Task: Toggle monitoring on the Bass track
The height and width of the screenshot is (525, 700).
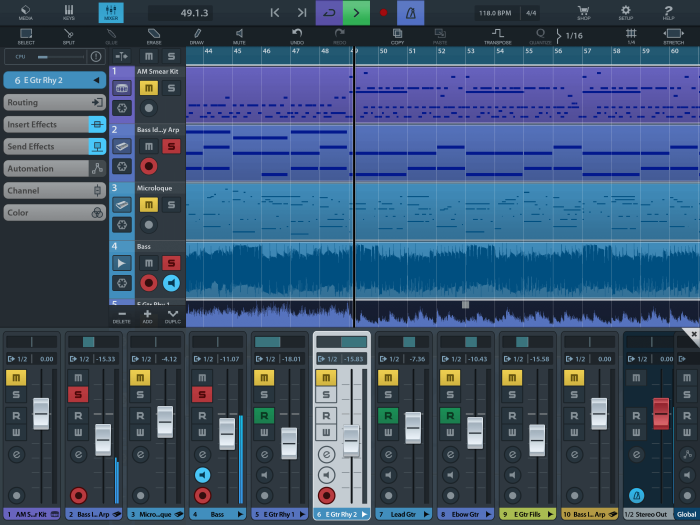Action: click(171, 283)
